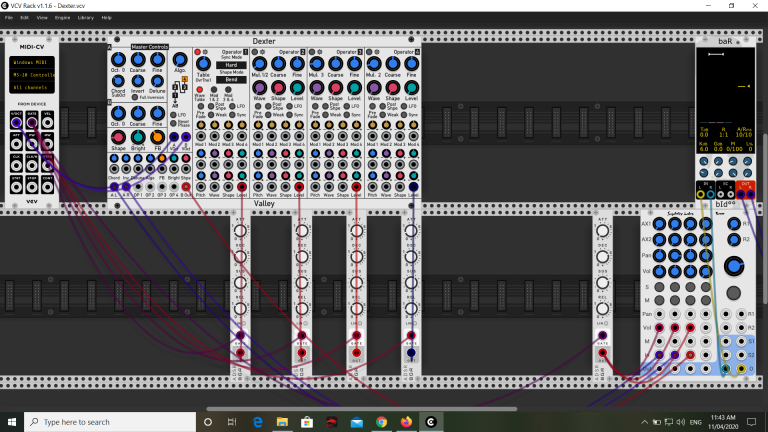Click Dexter's B Out output jack
This screenshot has height=432, width=768.
[x=186, y=187]
